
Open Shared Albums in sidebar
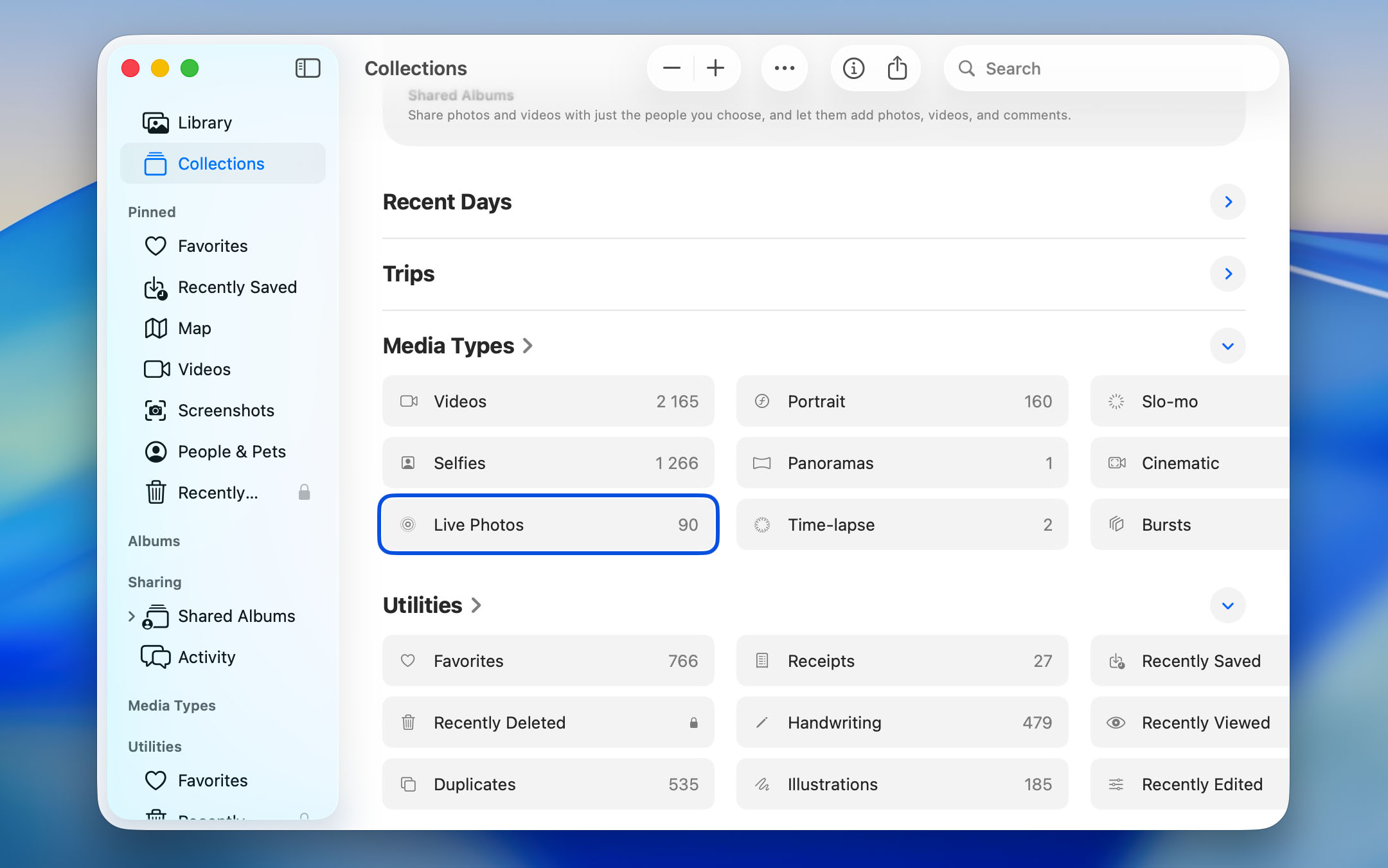222,616
